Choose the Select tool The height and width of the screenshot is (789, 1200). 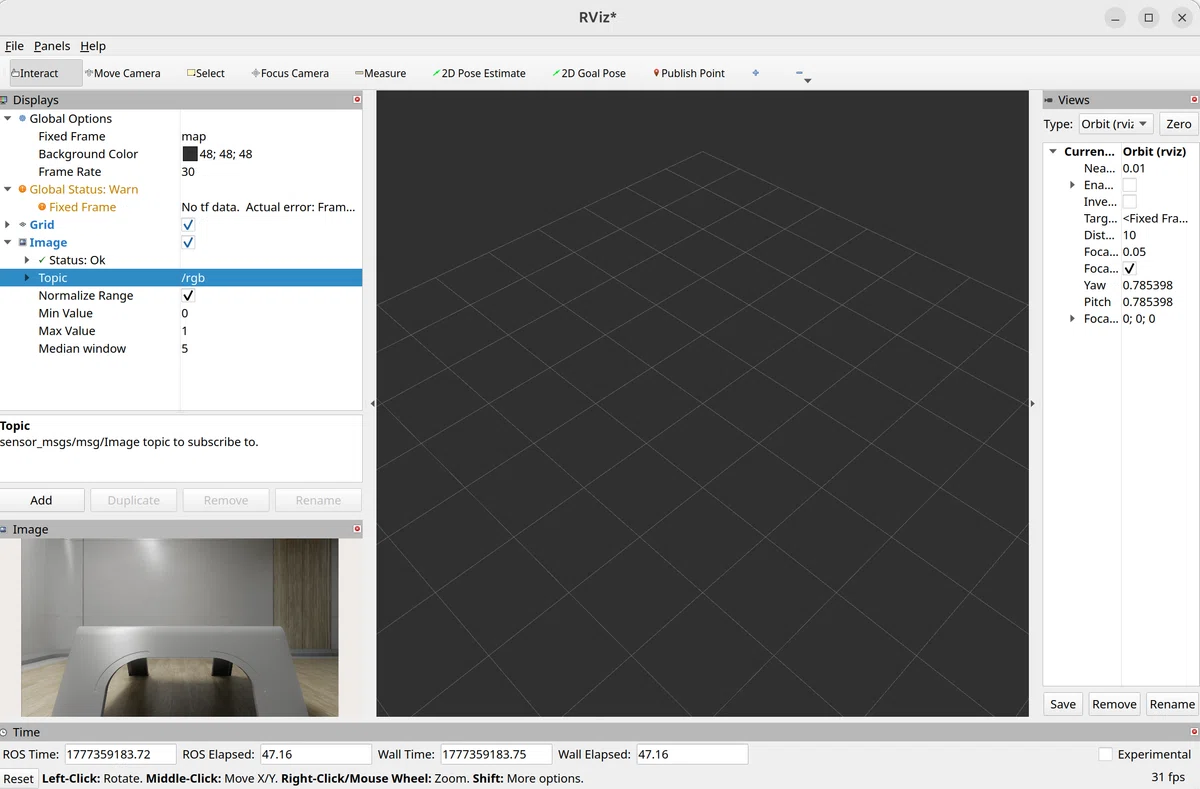206,73
